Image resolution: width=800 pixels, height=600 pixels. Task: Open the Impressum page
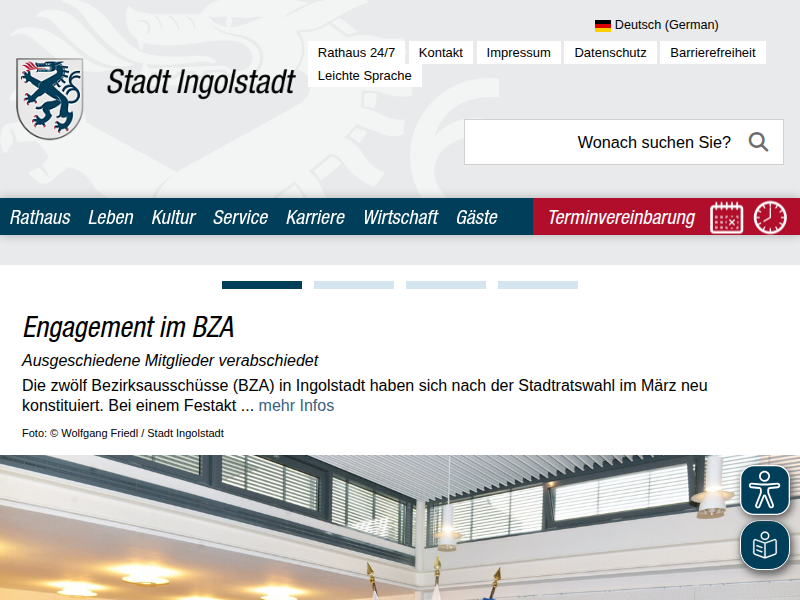518,53
